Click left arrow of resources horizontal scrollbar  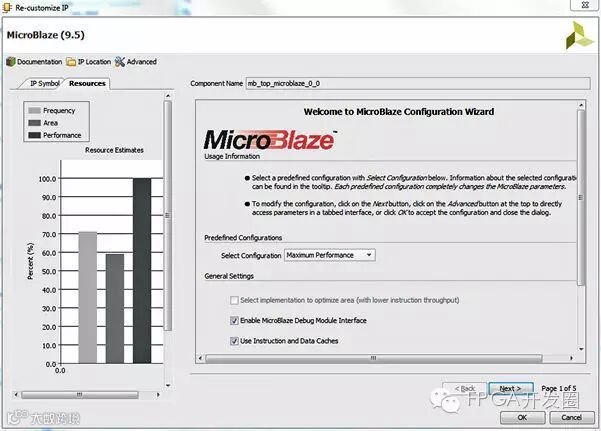pyautogui.click(x=16, y=395)
